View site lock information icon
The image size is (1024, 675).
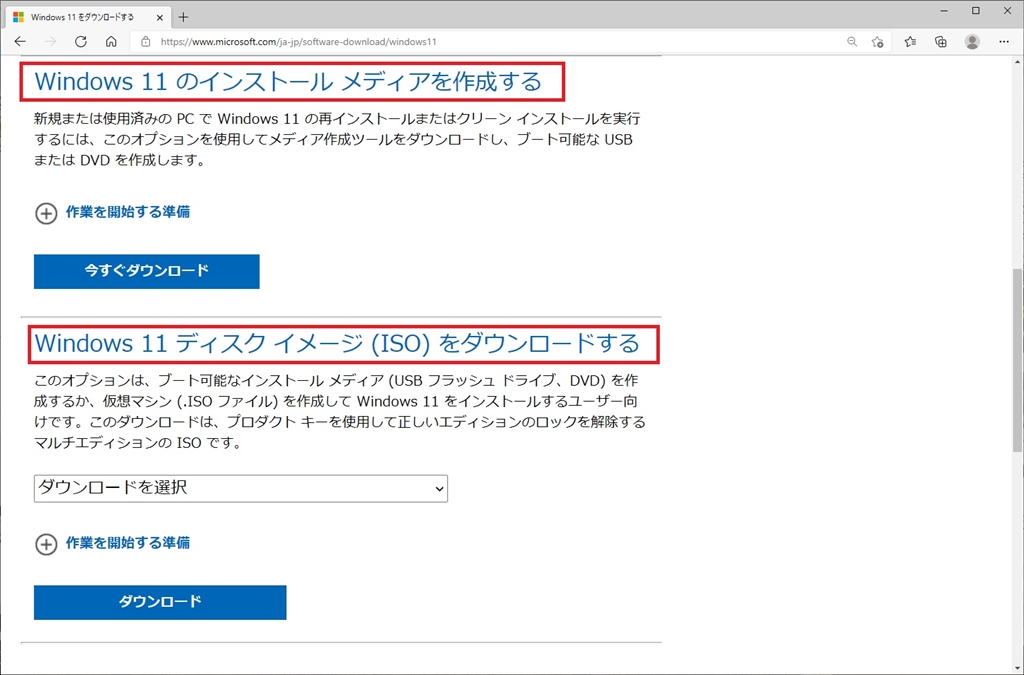click(146, 42)
